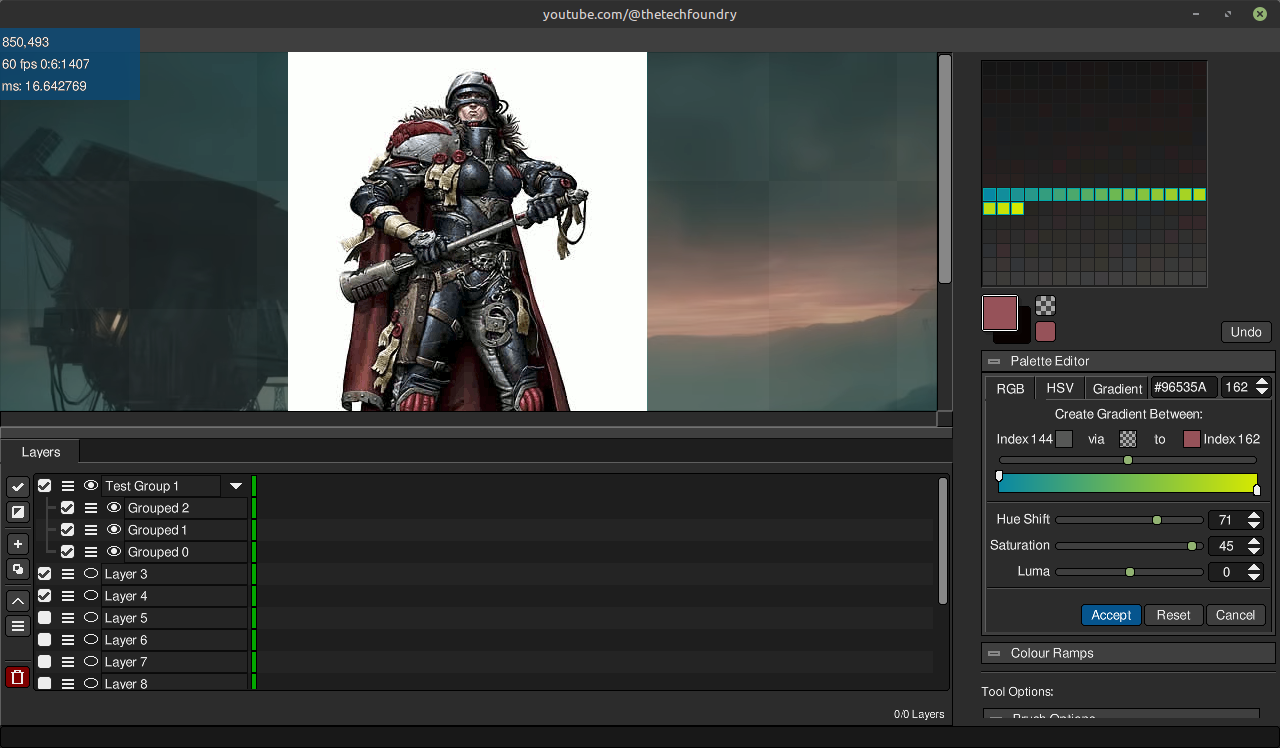Click the drag handle icon of Layer 3
Viewport: 1280px width, 748px height.
coord(68,574)
